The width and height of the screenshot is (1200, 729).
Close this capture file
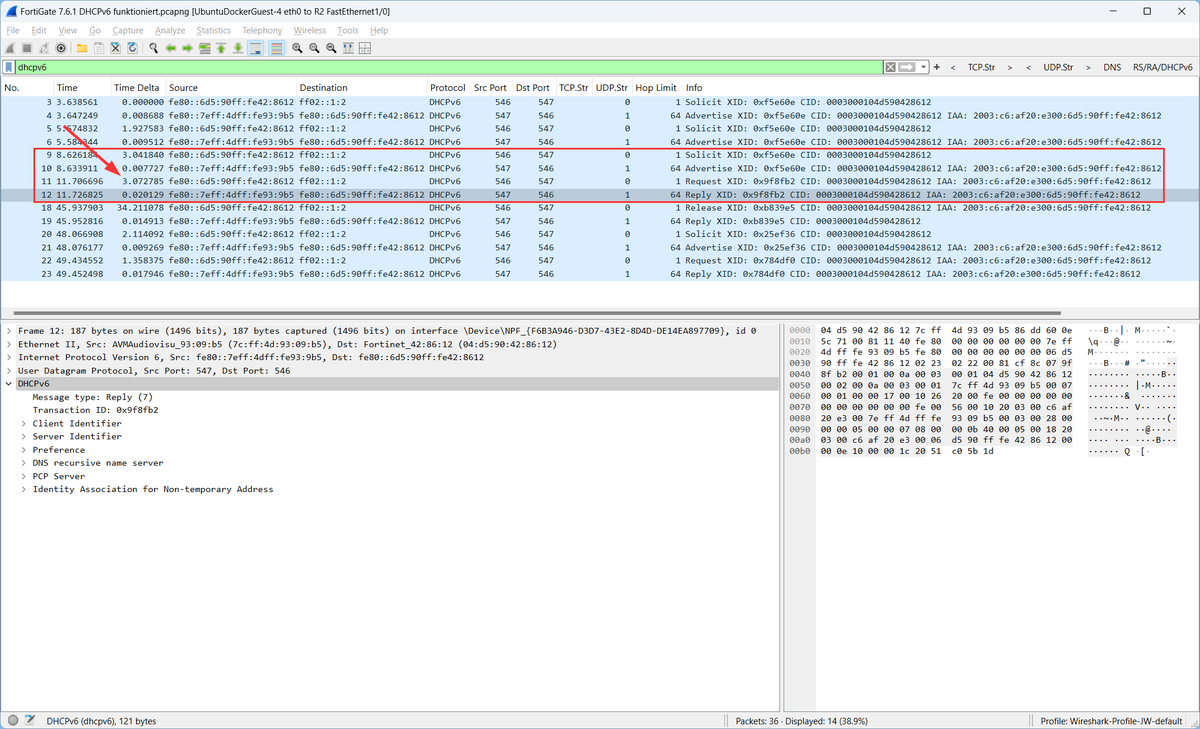coord(116,47)
